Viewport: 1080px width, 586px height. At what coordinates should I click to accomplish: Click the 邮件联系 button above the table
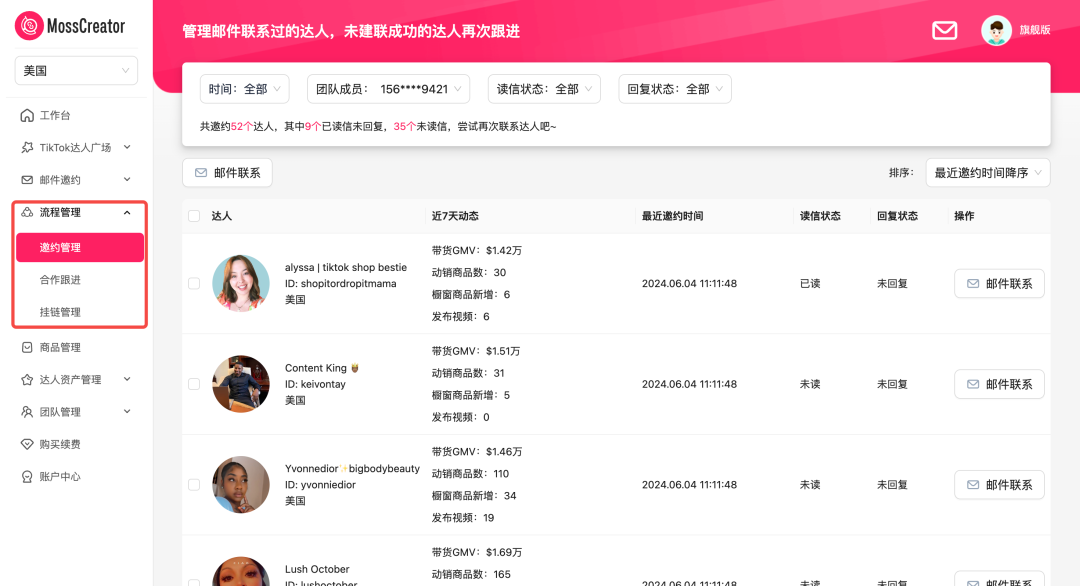click(x=227, y=173)
